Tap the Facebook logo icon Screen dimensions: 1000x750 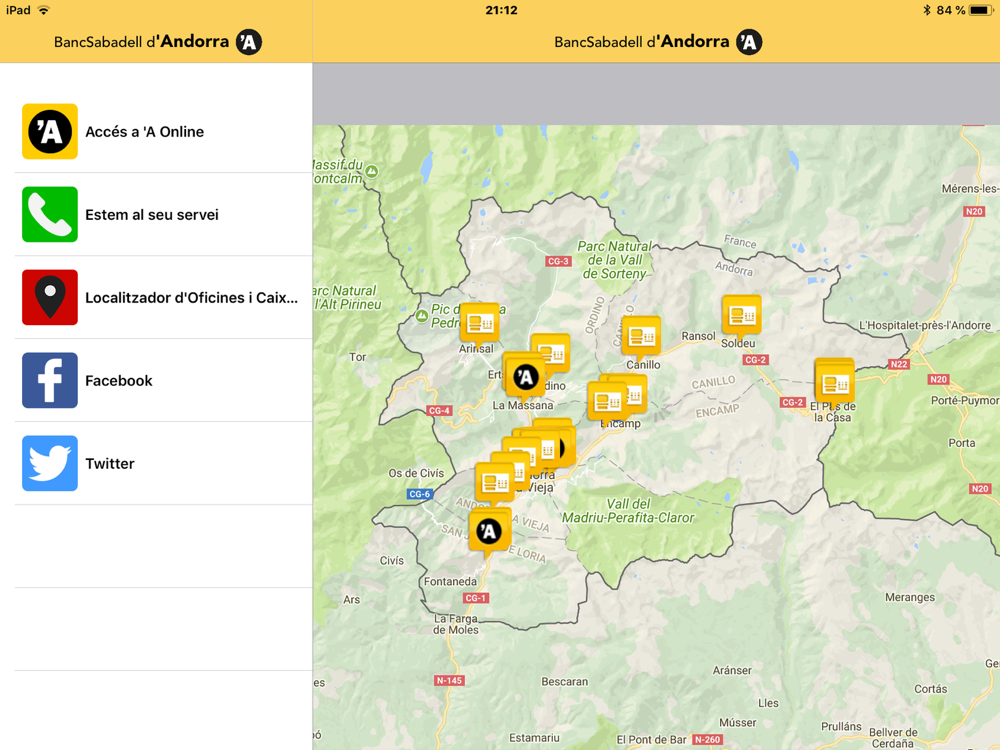point(50,380)
